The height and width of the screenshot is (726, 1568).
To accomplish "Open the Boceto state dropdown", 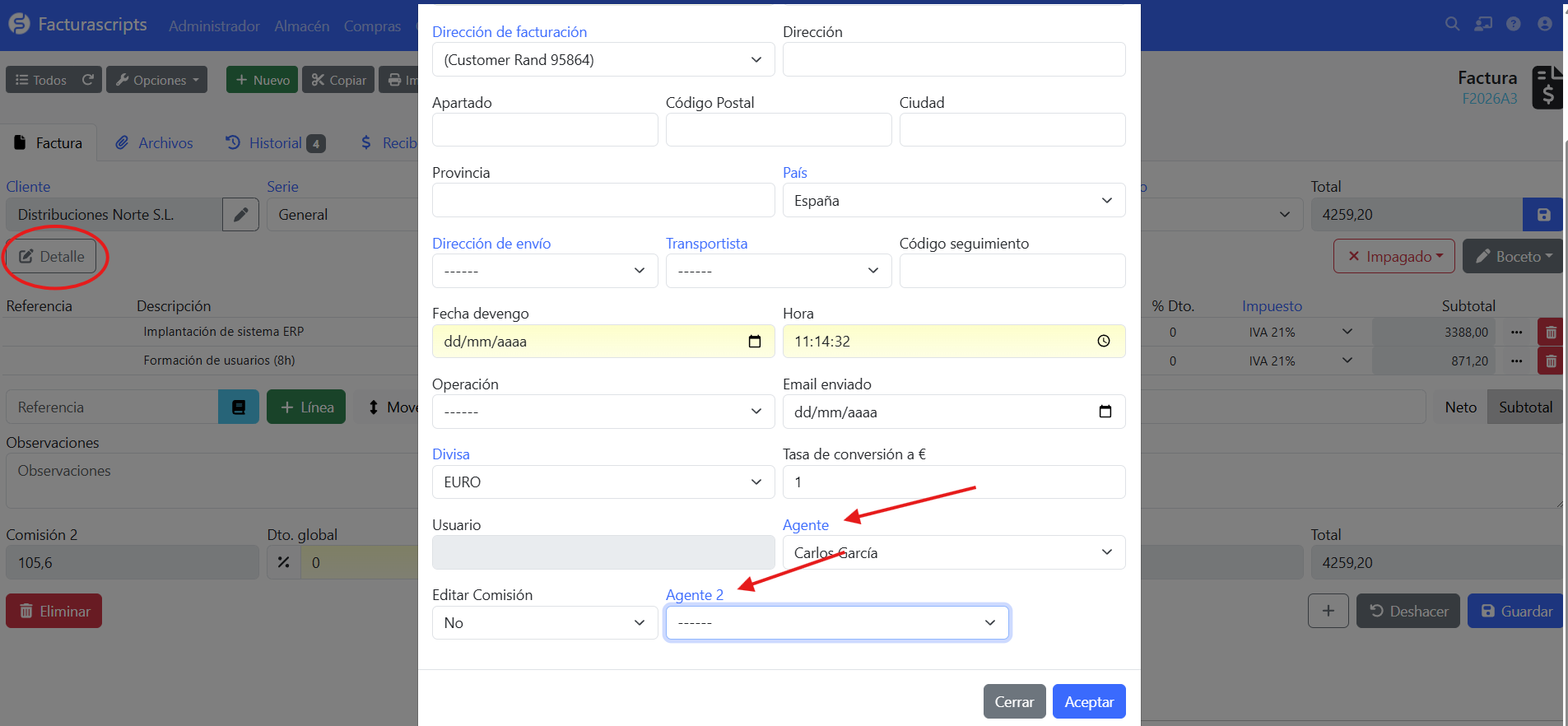I will pos(1513,257).
